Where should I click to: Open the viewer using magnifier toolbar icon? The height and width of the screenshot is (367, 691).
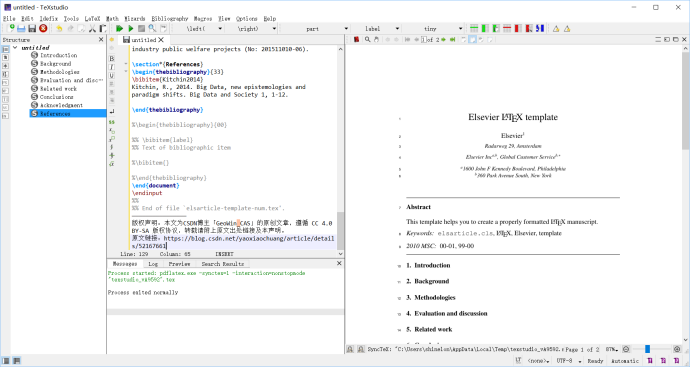pyautogui.click(x=152, y=29)
